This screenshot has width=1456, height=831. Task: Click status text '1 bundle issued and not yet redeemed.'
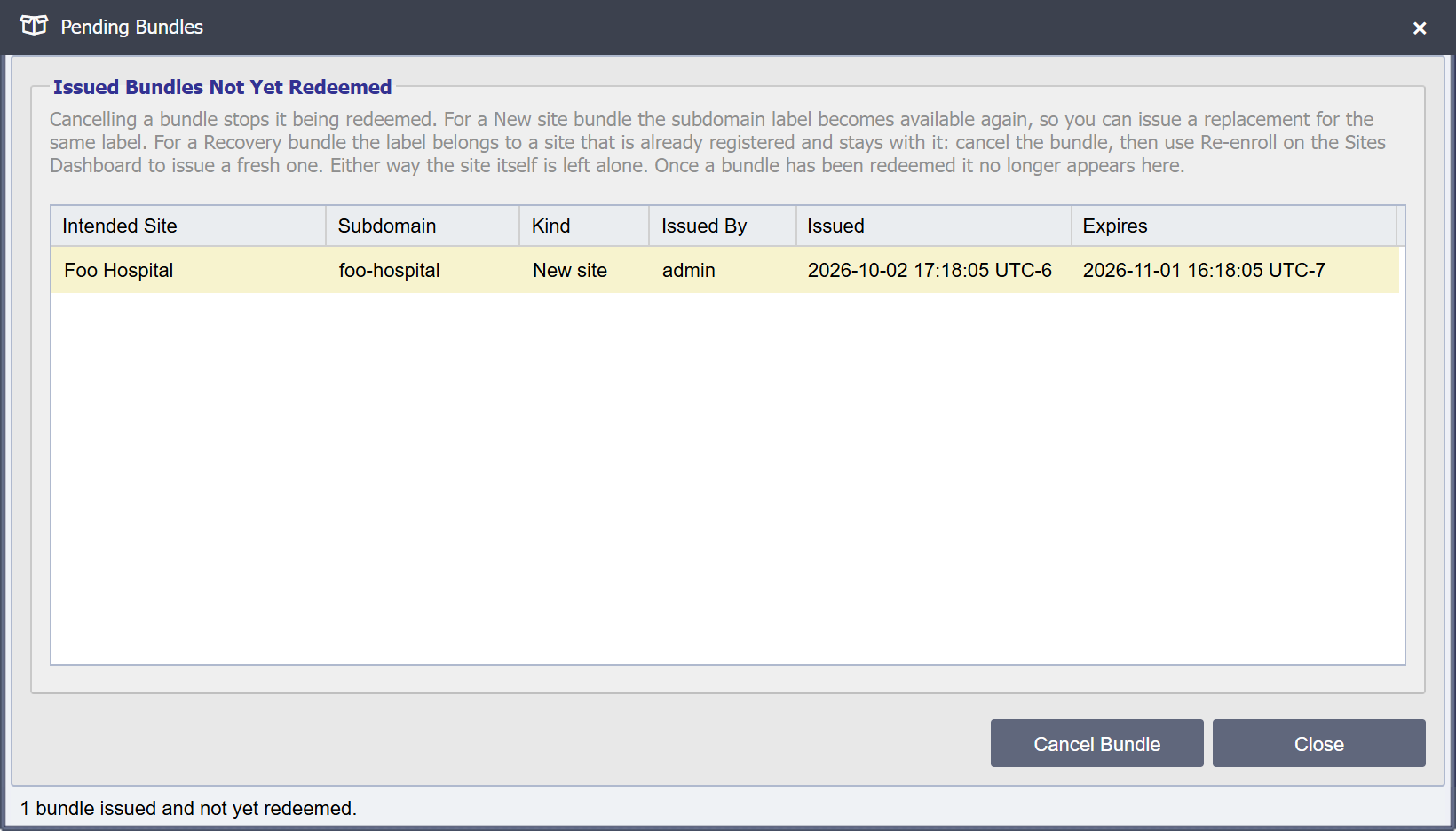[x=188, y=808]
